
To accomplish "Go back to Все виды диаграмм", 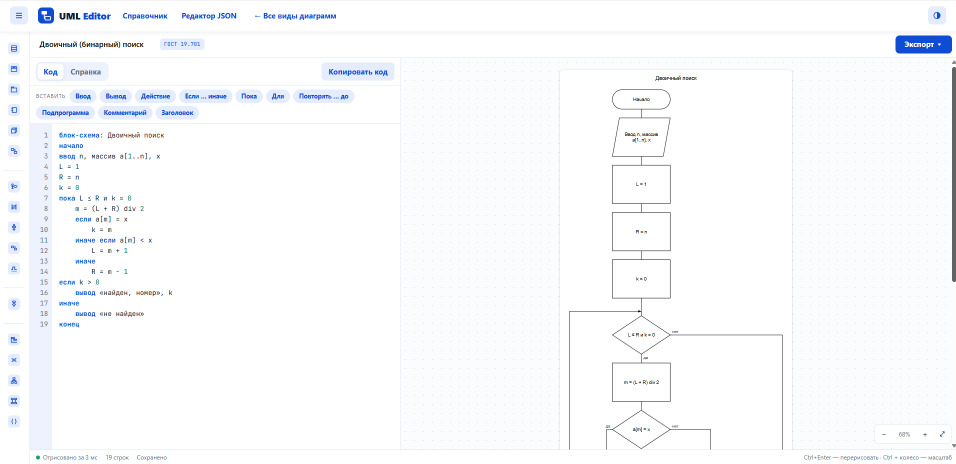I will [295, 16].
